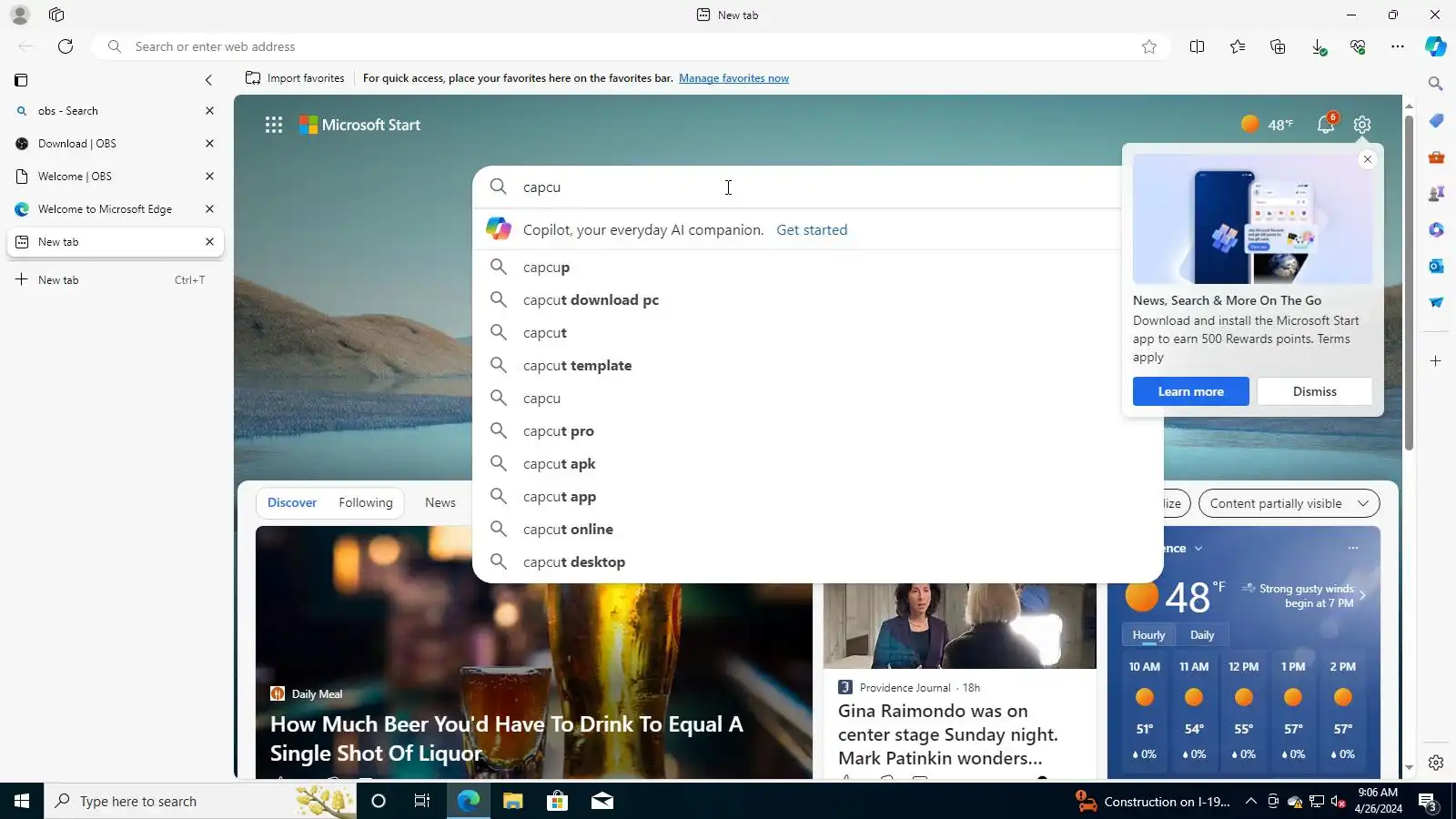Select News feed tab
The width and height of the screenshot is (1456, 819).
440,503
